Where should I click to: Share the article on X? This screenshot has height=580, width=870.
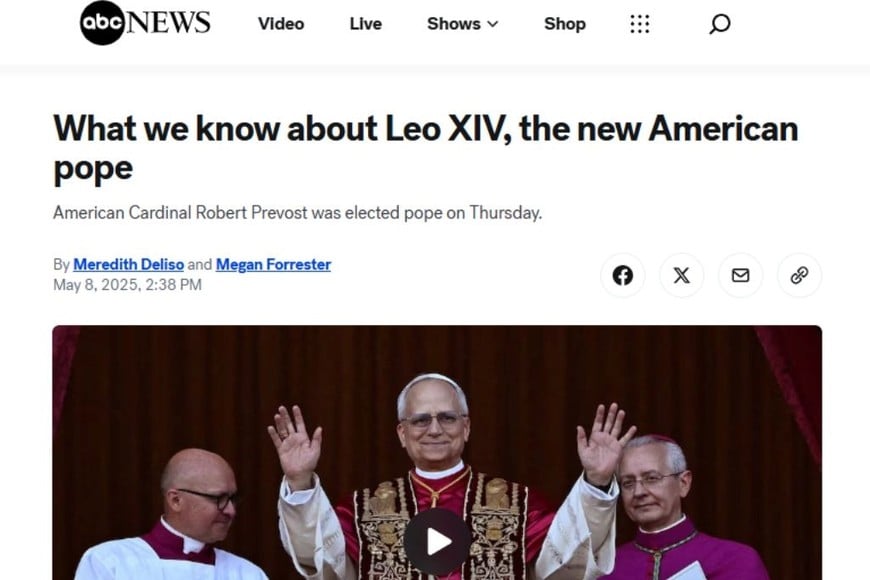pos(681,275)
